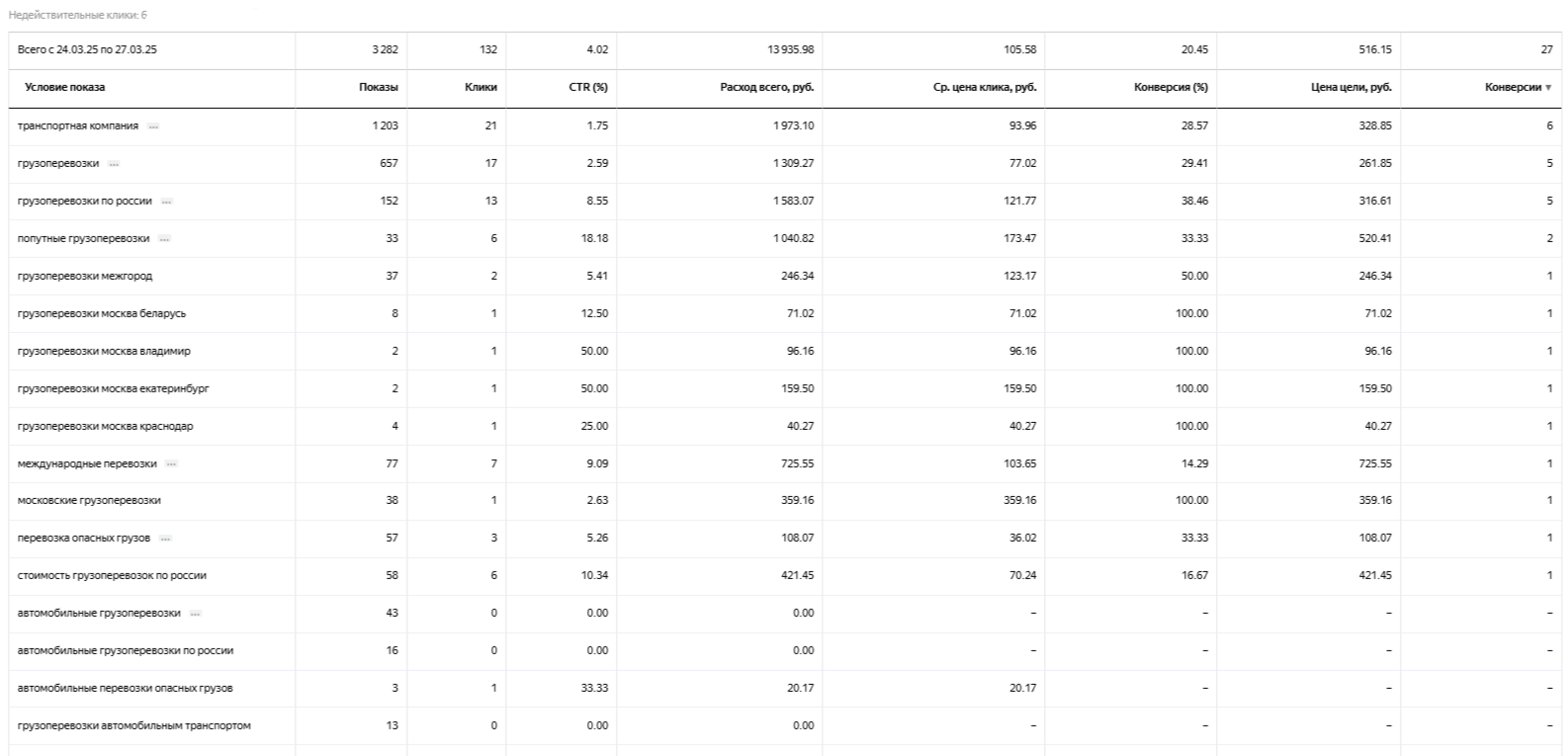The image size is (1568, 756).
Task: Click 'Цена цели, руб.' column header
Action: coord(1350,87)
